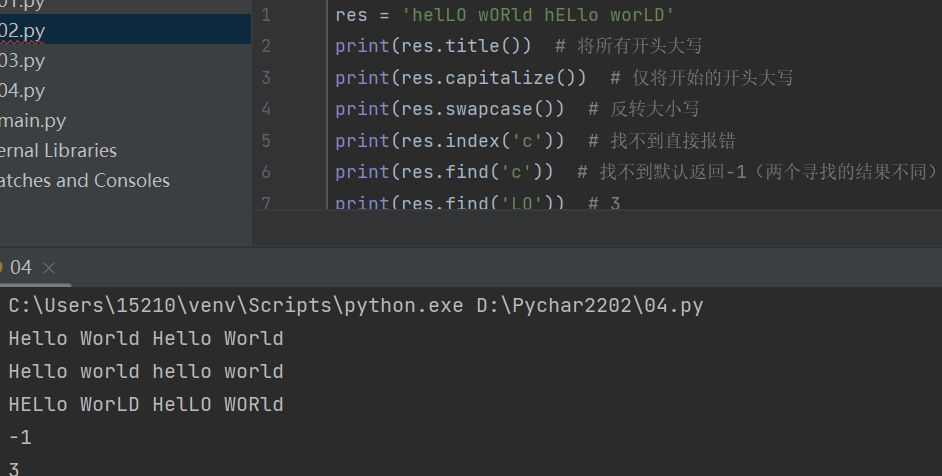The image size is (942, 476).
Task: Select 02.py in the project tree
Action: (x=24, y=30)
